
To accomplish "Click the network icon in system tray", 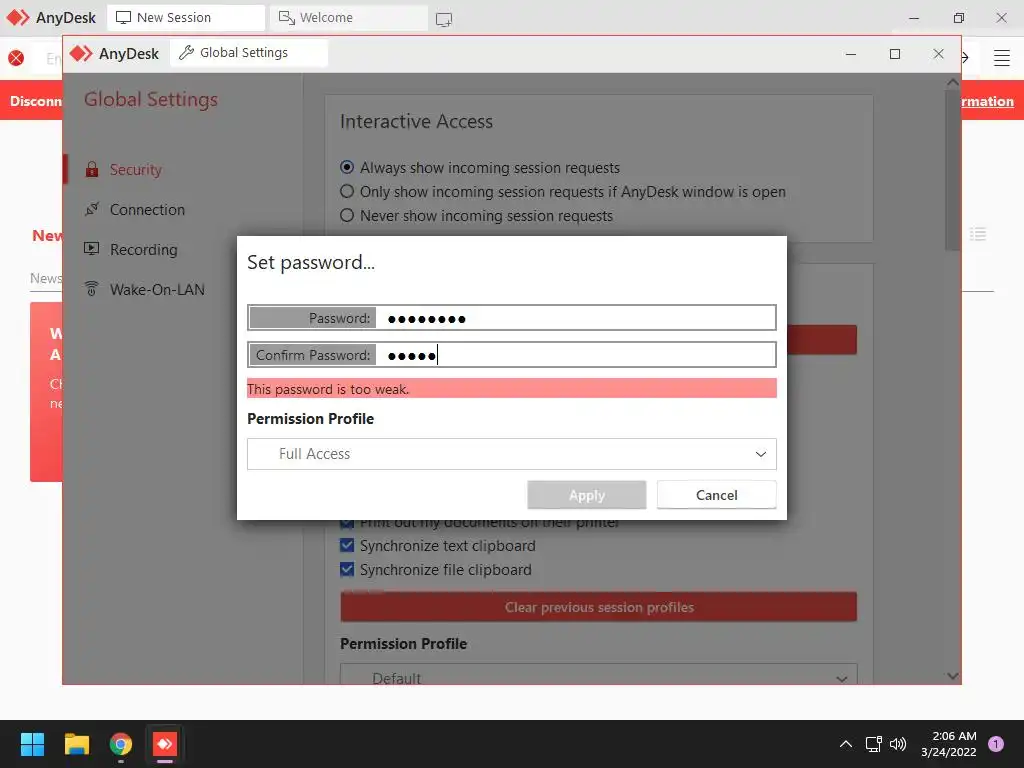I will pyautogui.click(x=873, y=744).
